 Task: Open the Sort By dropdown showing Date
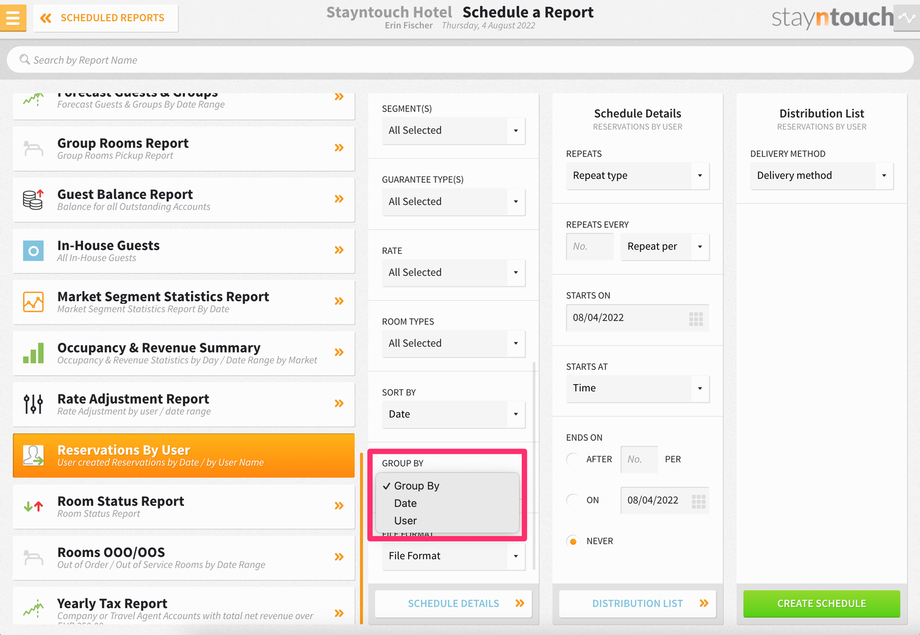click(453, 414)
